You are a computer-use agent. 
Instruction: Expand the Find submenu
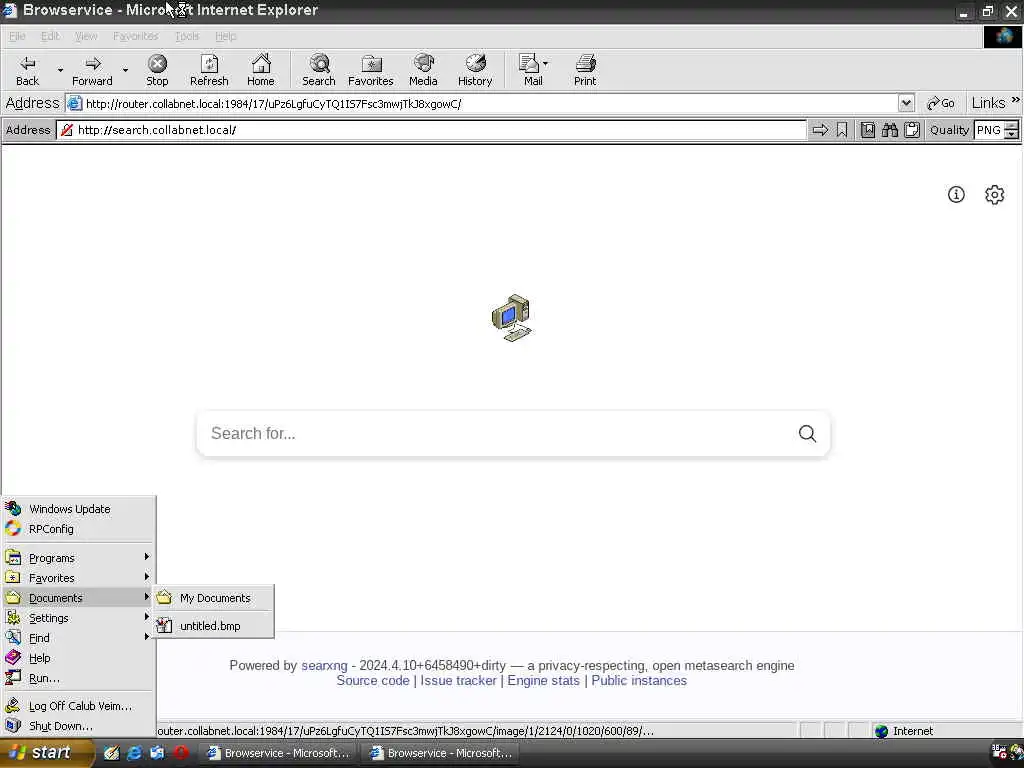pyautogui.click(x=78, y=638)
